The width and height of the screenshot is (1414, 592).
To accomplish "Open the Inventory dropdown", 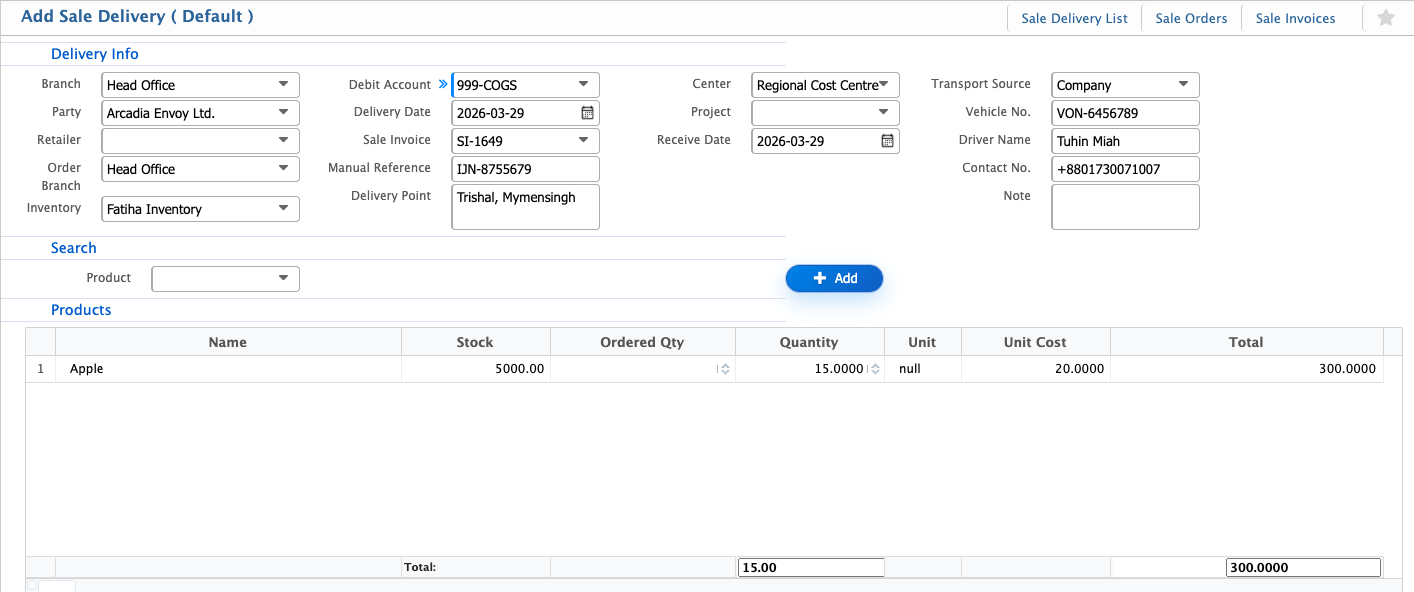I will point(283,209).
